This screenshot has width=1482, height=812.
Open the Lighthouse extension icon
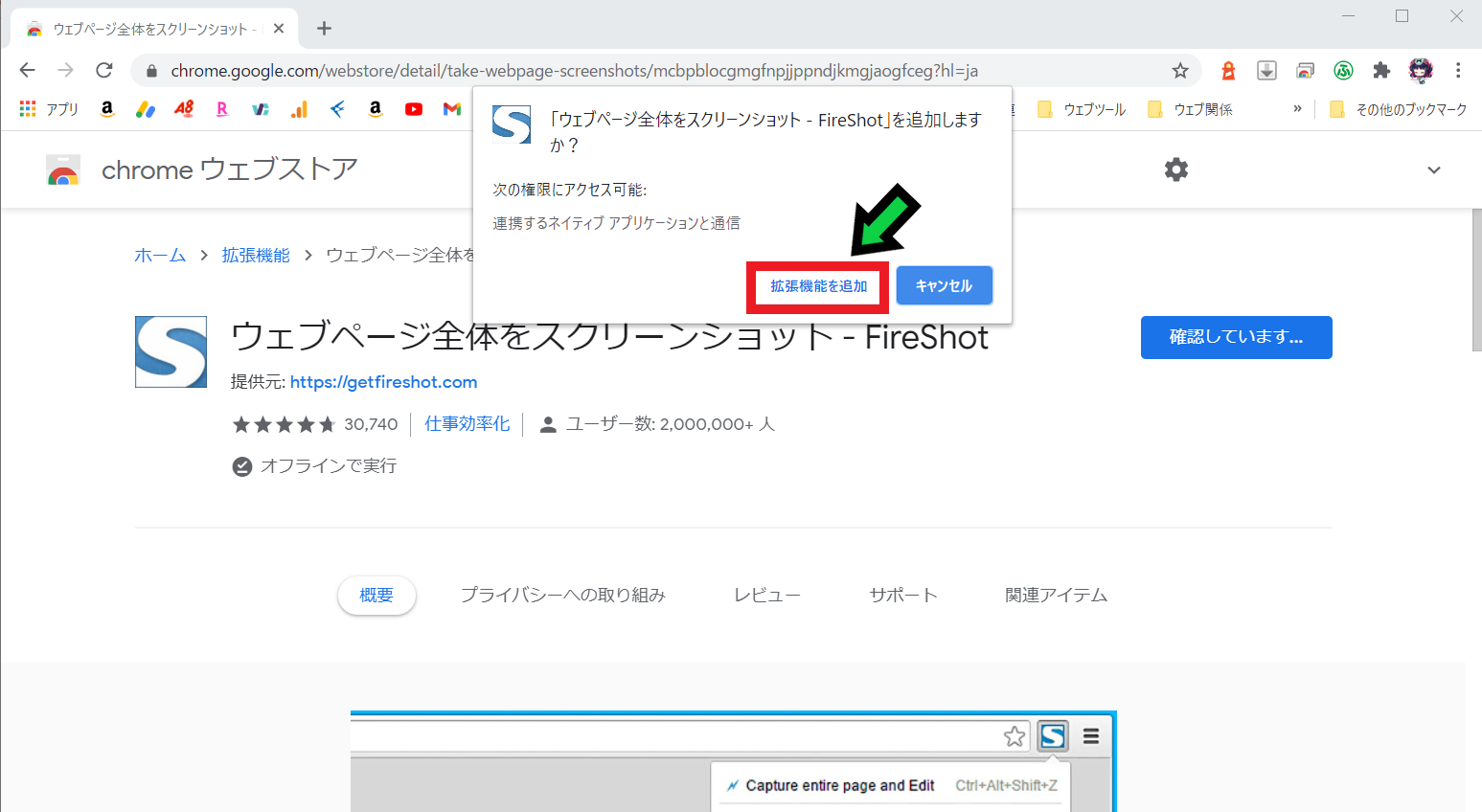(x=1228, y=70)
